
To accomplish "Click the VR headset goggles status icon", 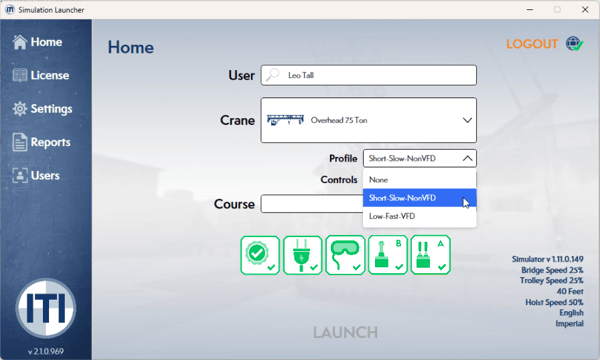I will tap(345, 255).
